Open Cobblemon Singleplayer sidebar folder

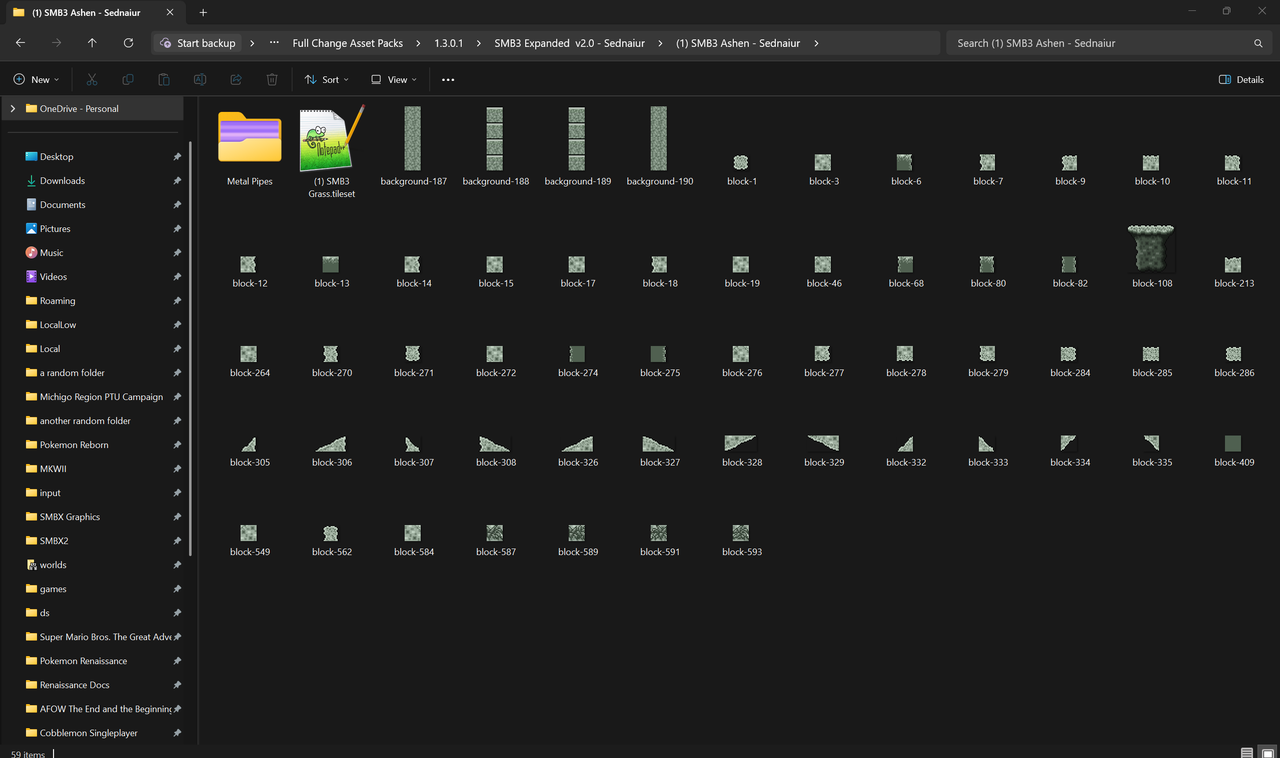(88, 733)
